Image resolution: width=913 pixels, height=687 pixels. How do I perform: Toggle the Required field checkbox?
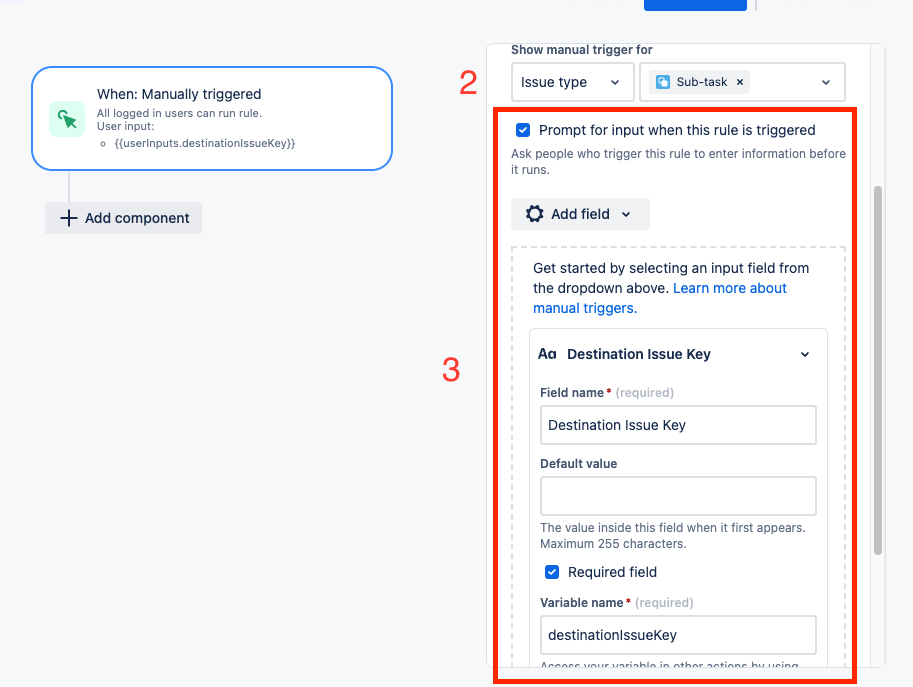click(552, 572)
